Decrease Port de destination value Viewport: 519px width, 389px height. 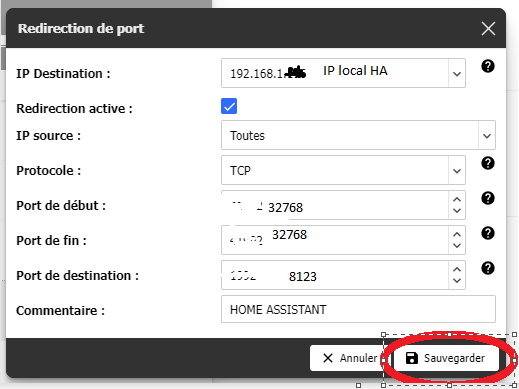click(x=457, y=281)
